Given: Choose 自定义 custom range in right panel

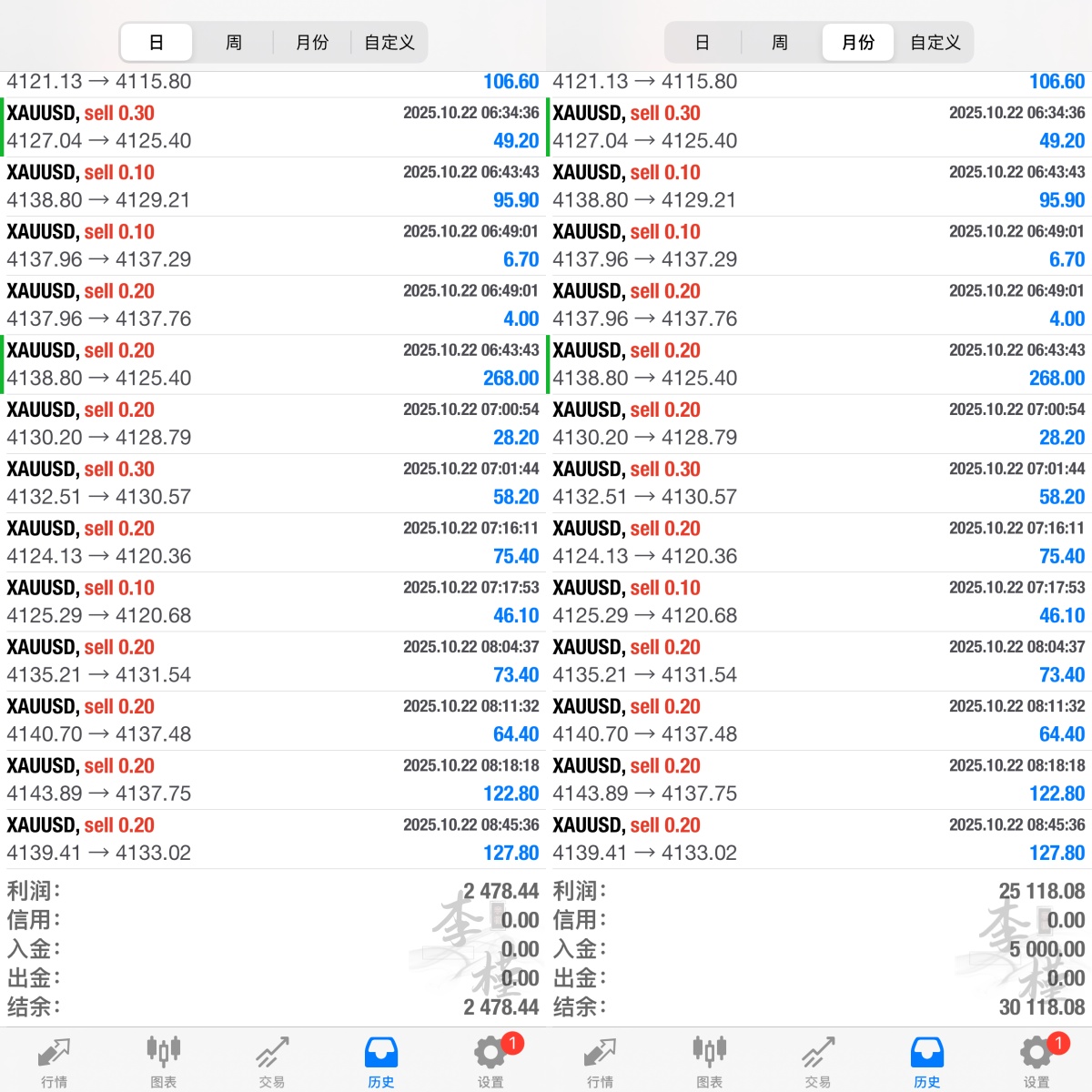Looking at the screenshot, I should click(x=935, y=43).
